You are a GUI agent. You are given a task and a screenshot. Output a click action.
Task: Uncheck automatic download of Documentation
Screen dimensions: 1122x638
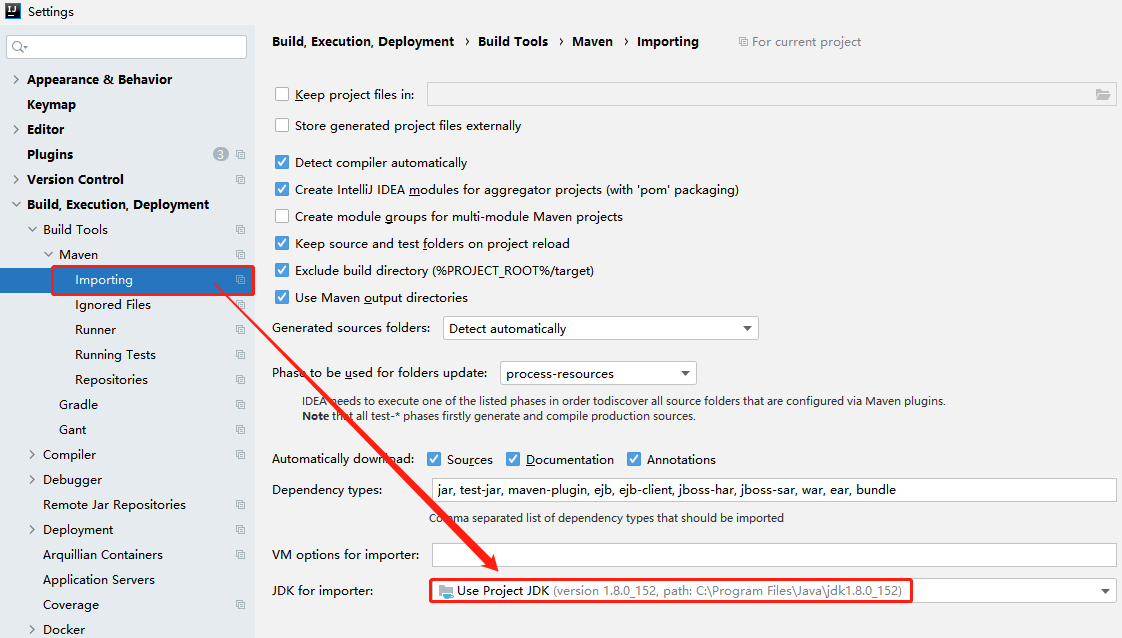point(512,459)
